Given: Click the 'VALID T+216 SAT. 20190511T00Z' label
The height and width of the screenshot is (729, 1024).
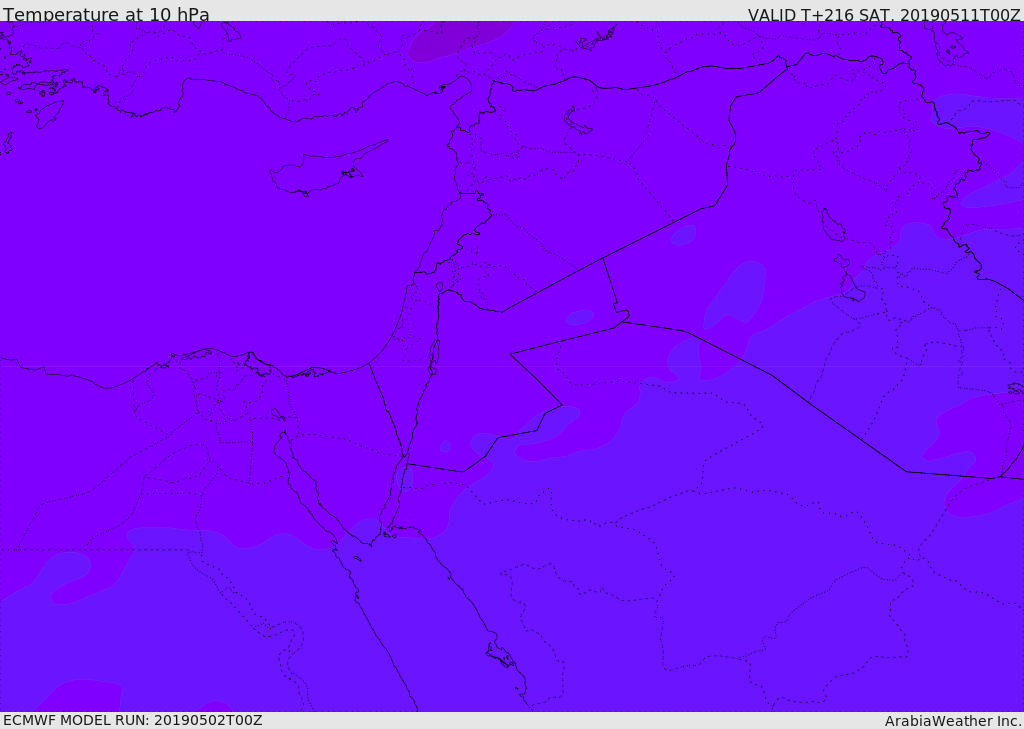Looking at the screenshot, I should pos(884,14).
